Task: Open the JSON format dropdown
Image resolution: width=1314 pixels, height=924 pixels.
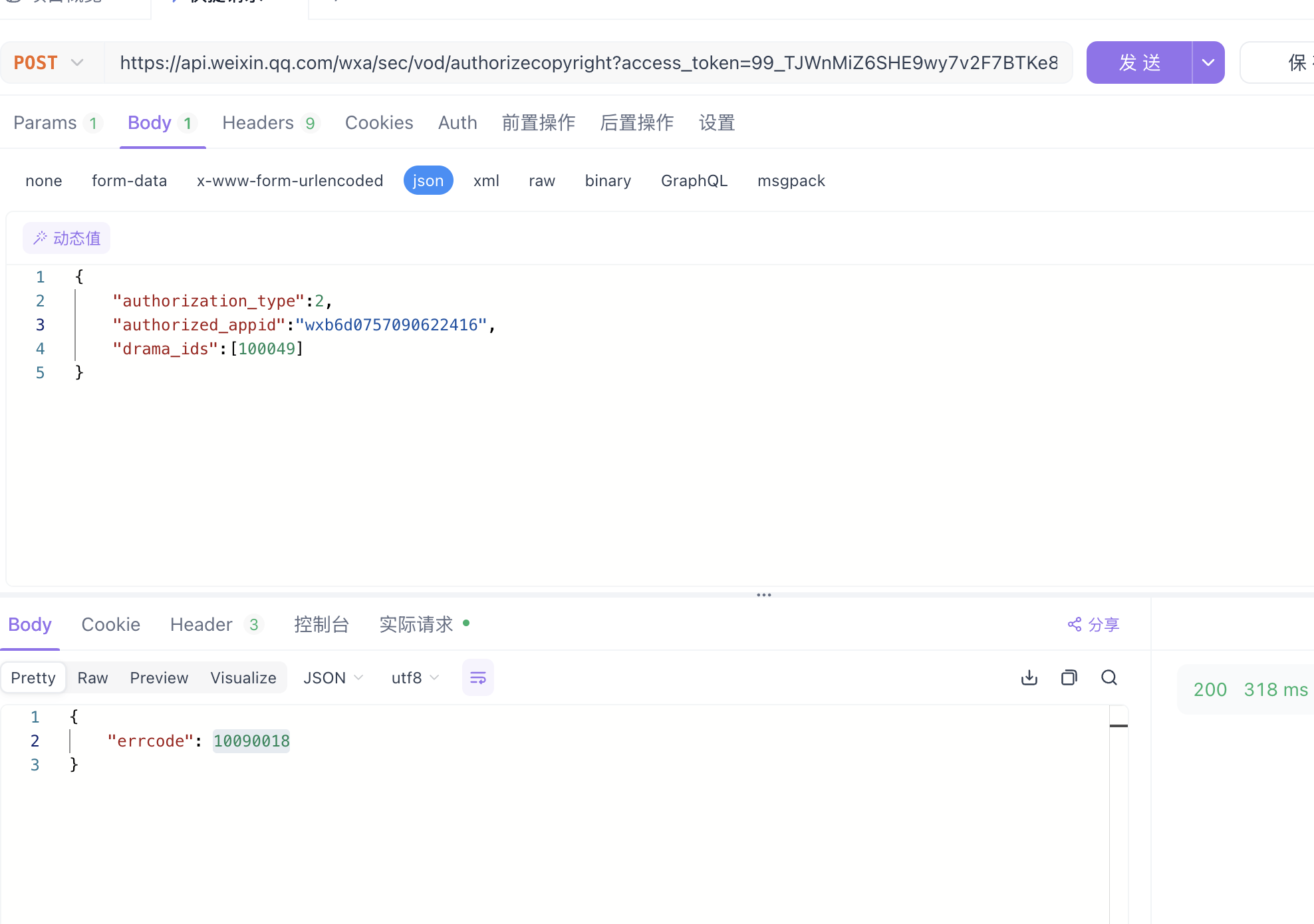Action: click(x=332, y=677)
